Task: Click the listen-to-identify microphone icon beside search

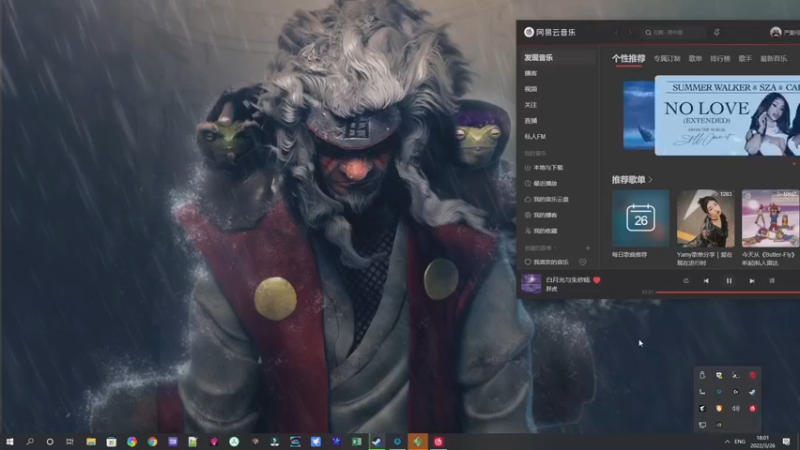Action: click(x=716, y=33)
